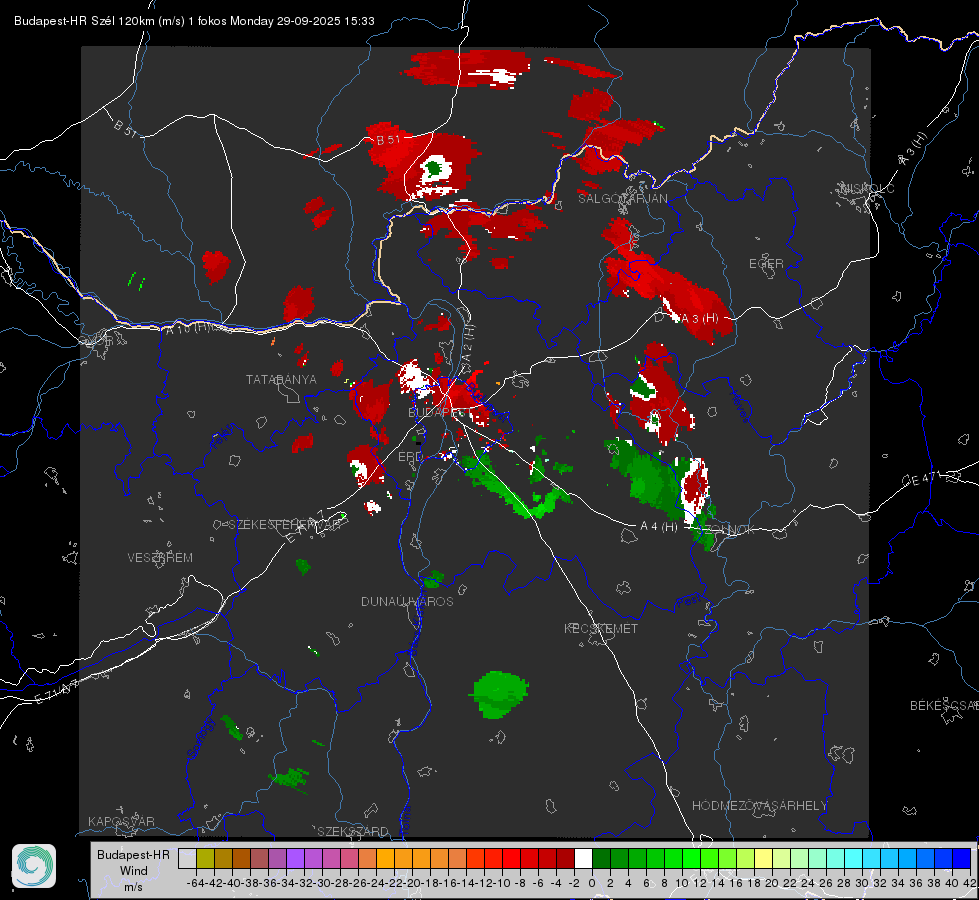This screenshot has width=979, height=900.
Task: Select the yellow swatch in the wind legend
Action: pos(764,858)
